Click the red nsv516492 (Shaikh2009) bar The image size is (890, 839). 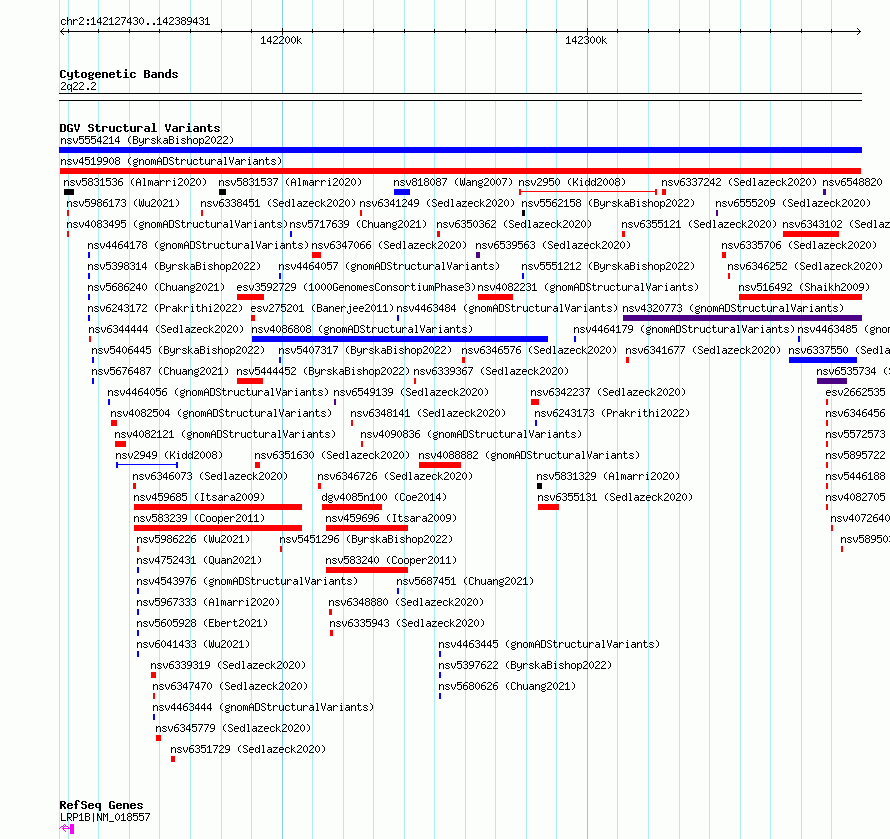coord(800,297)
